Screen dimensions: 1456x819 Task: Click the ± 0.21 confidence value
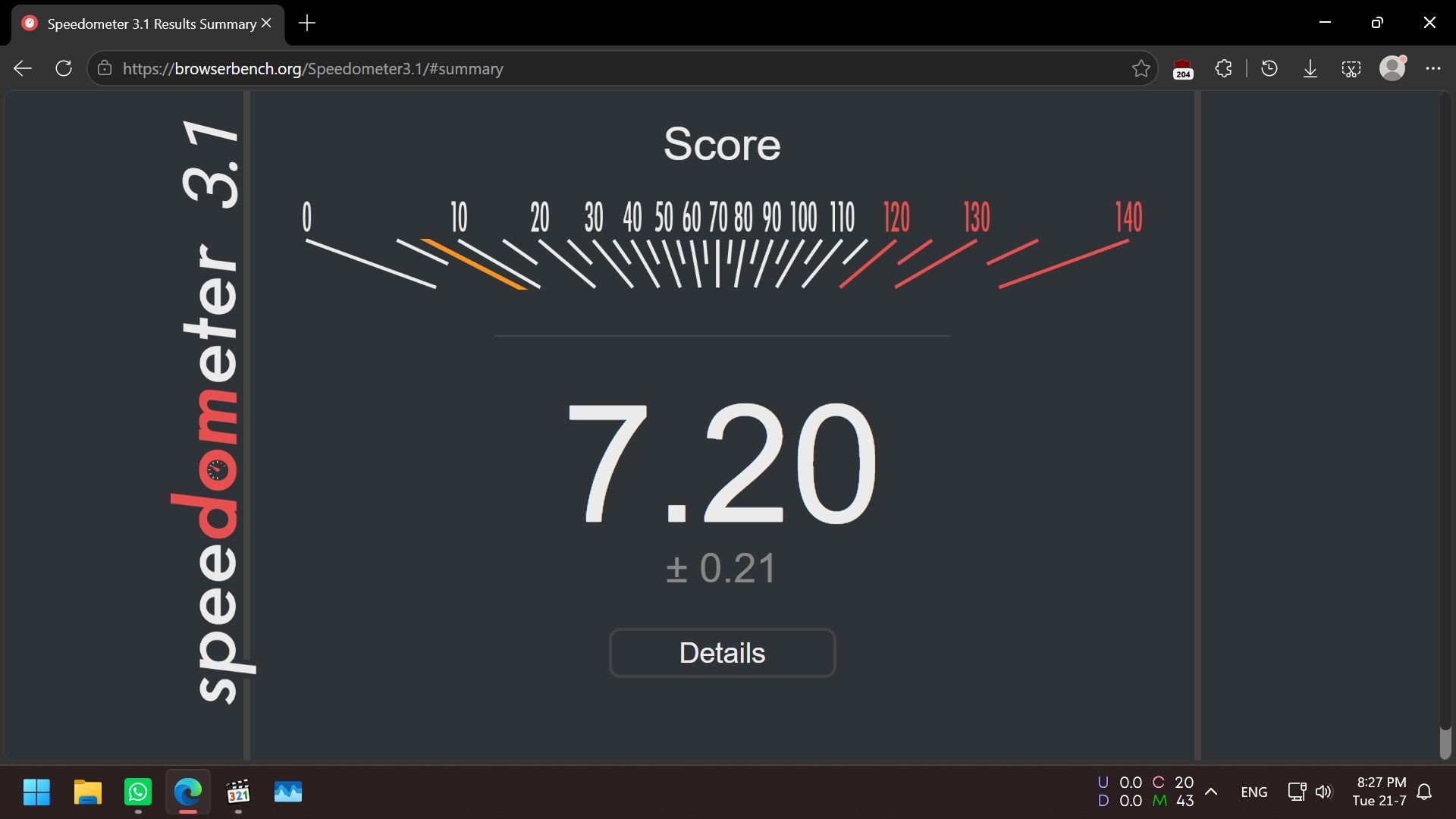(x=721, y=568)
